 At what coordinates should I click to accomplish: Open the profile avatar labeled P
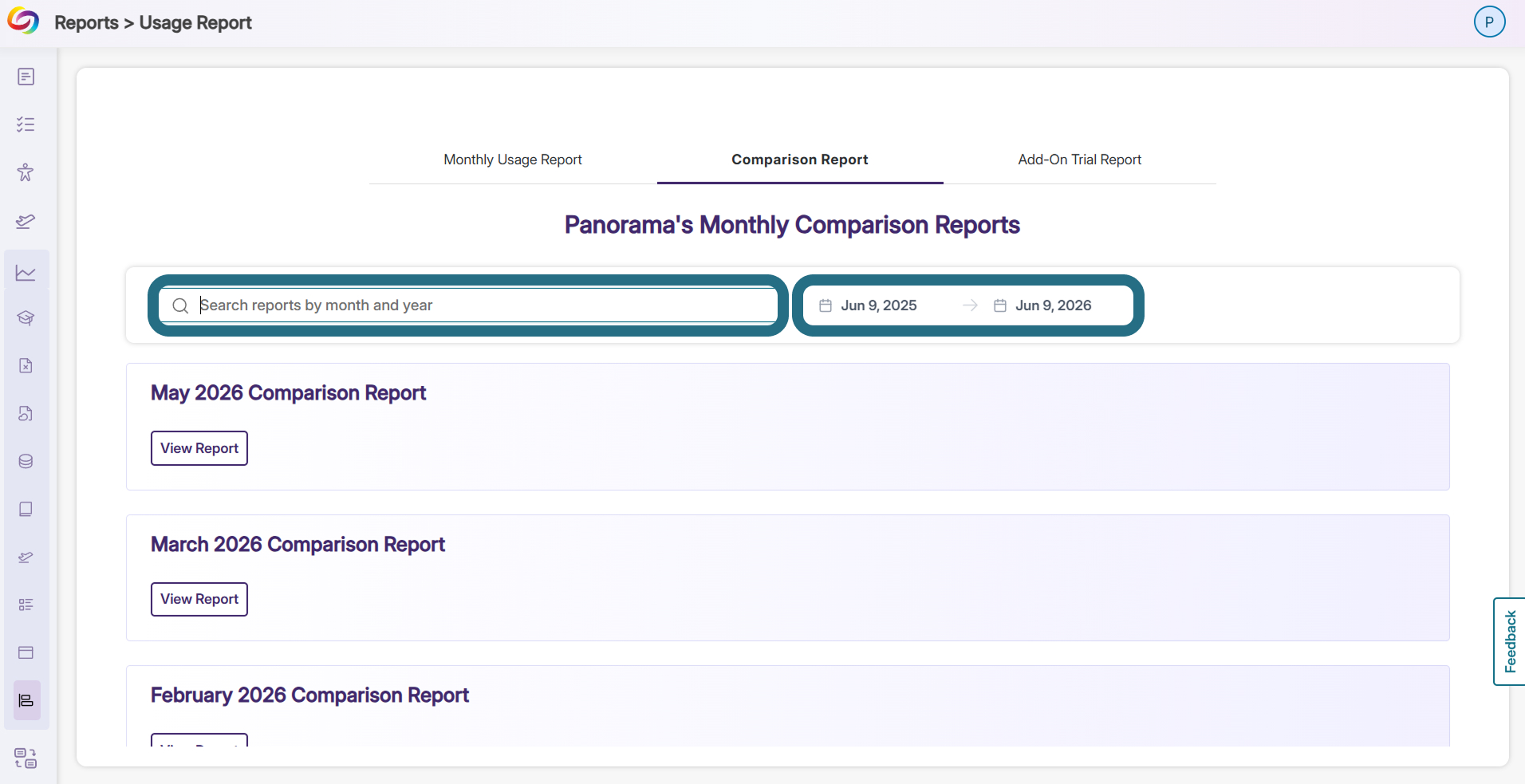point(1489,22)
